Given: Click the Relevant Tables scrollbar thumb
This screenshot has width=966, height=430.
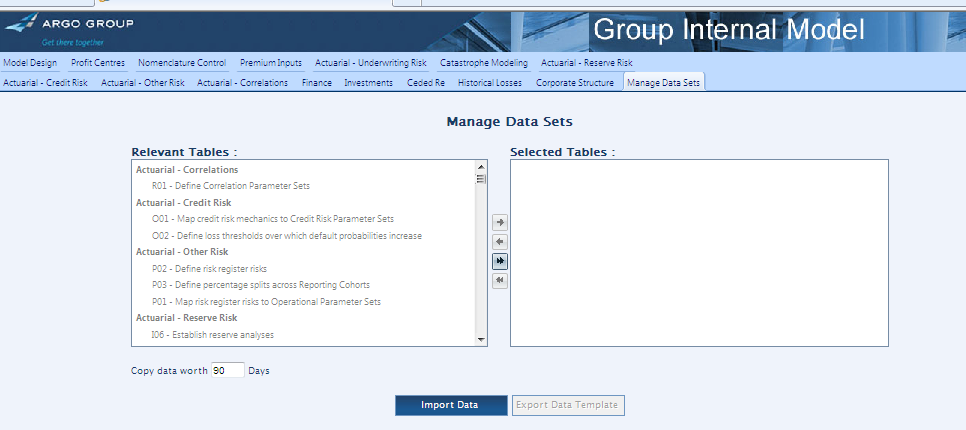Looking at the screenshot, I should coord(481,179).
